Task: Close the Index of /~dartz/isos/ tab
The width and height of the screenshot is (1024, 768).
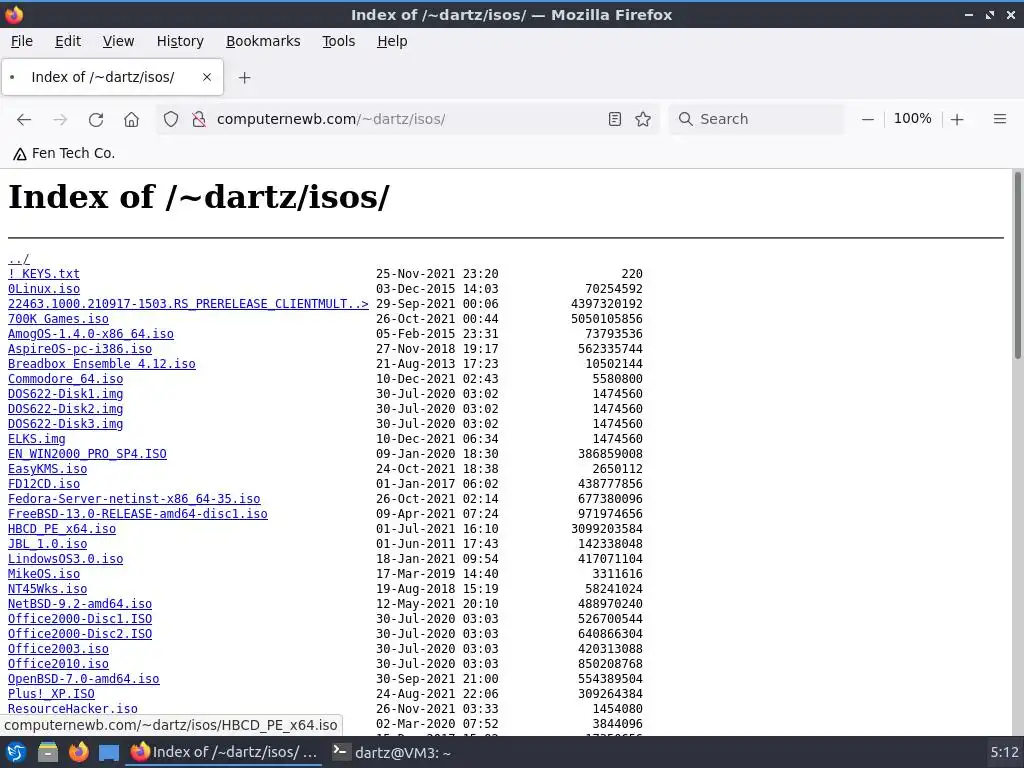Action: click(x=207, y=77)
